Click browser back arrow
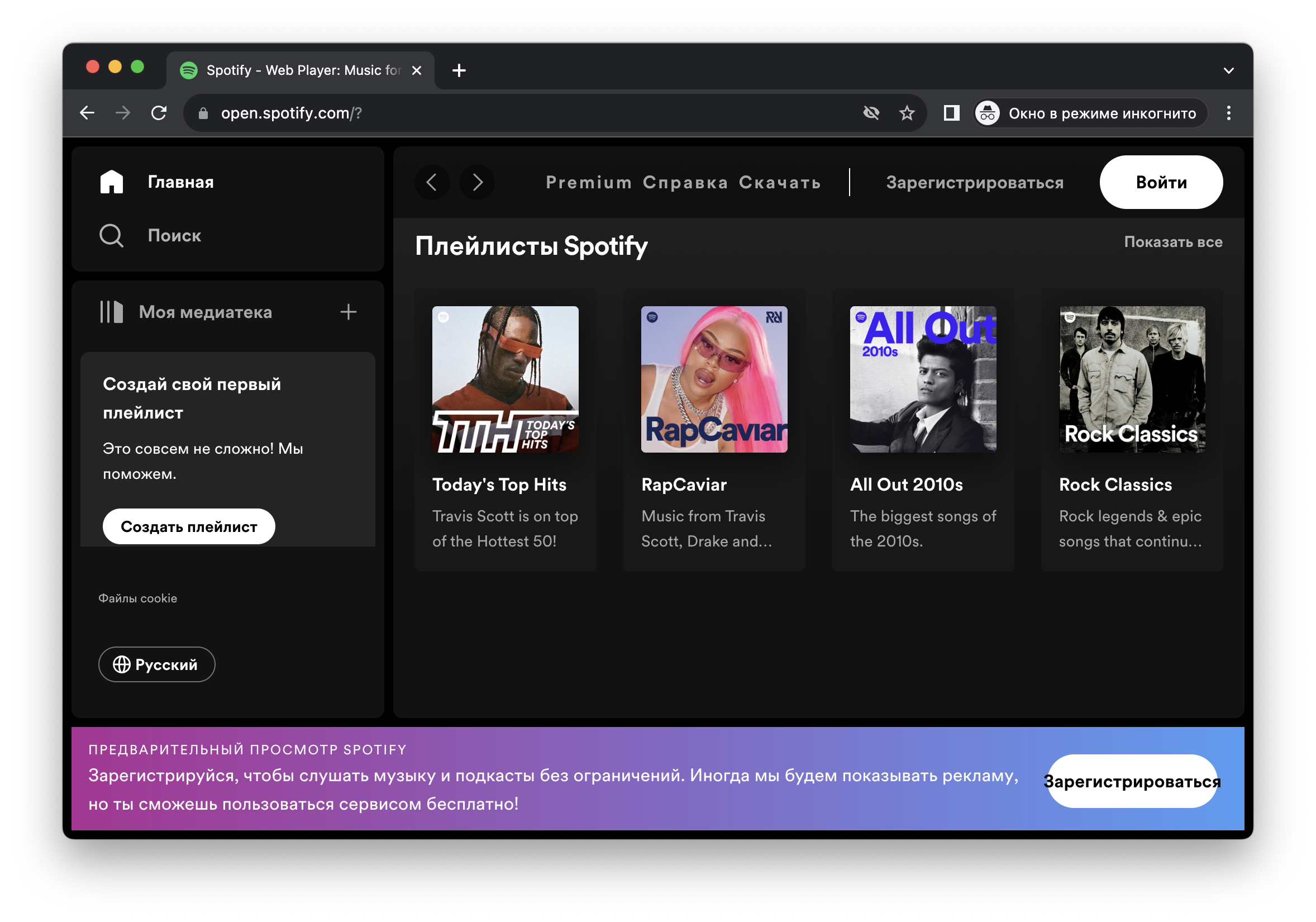Image resolution: width=1316 pixels, height=922 pixels. (87, 113)
